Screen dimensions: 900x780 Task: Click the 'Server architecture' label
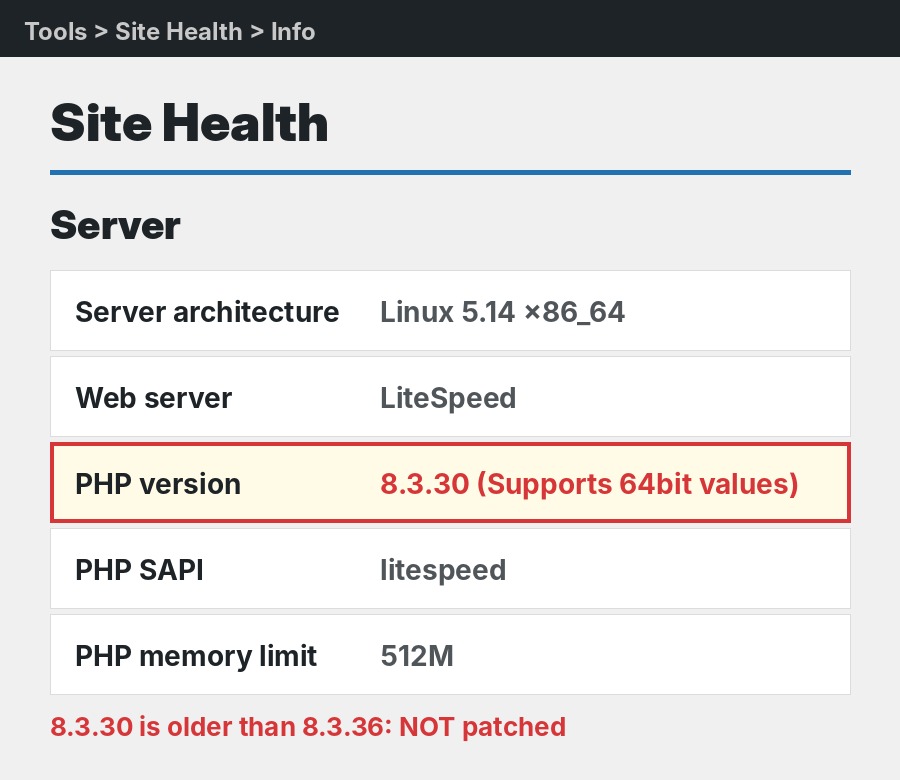click(x=207, y=312)
